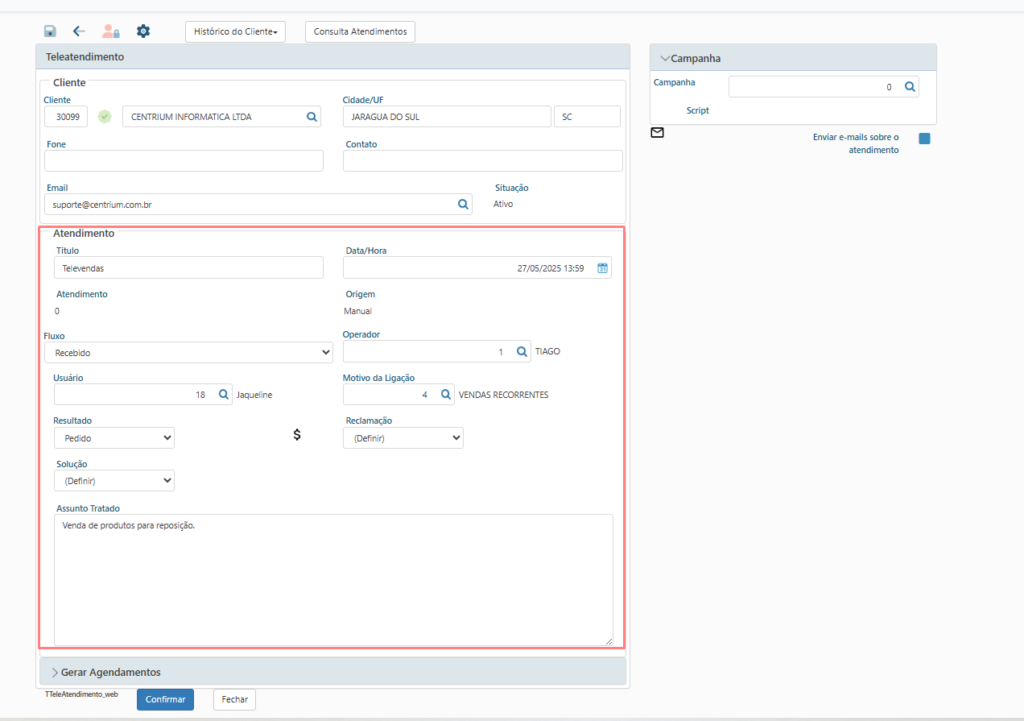
Task: Collapse the Campanha panel
Action: 793,58
